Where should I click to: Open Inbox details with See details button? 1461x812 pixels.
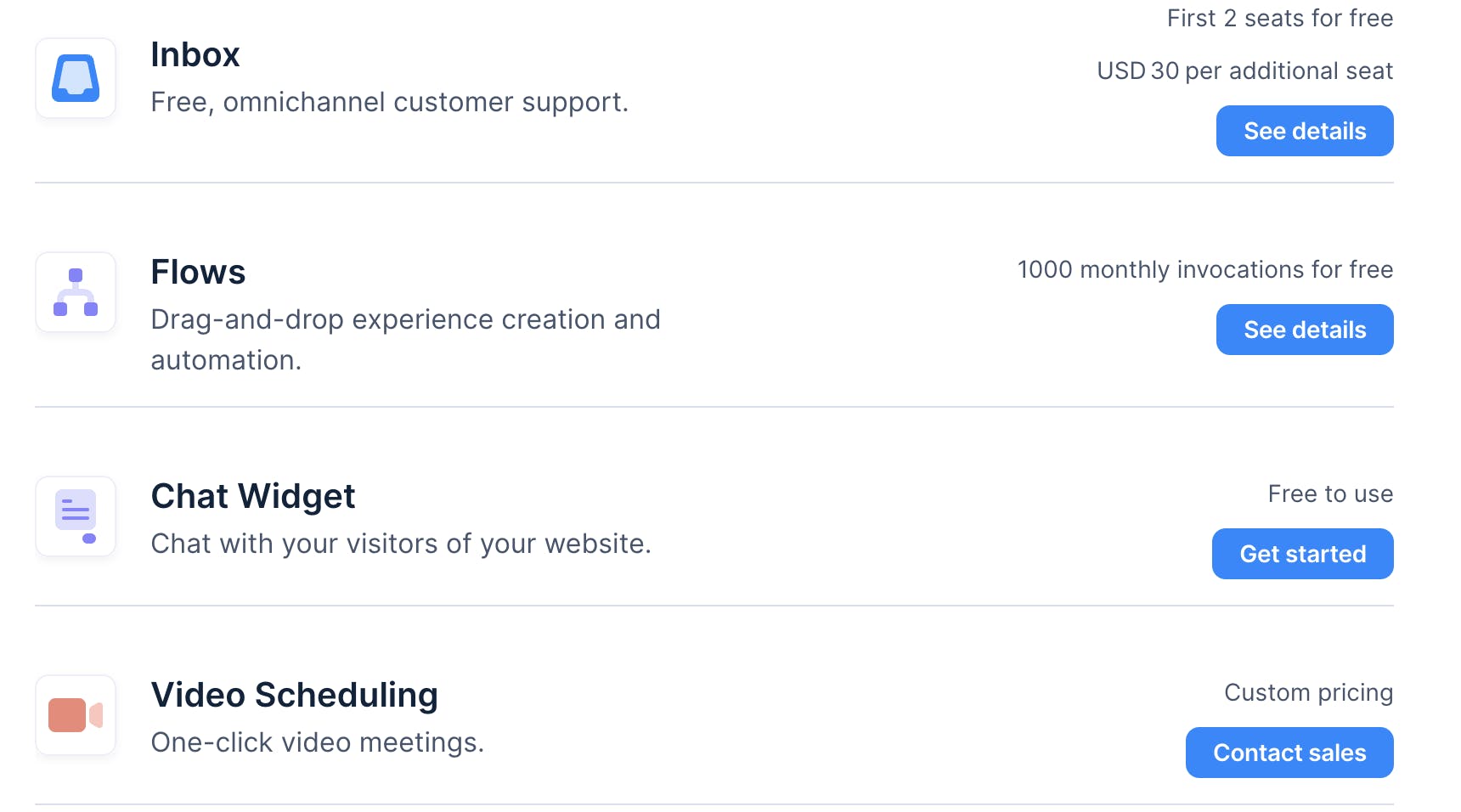click(1304, 131)
